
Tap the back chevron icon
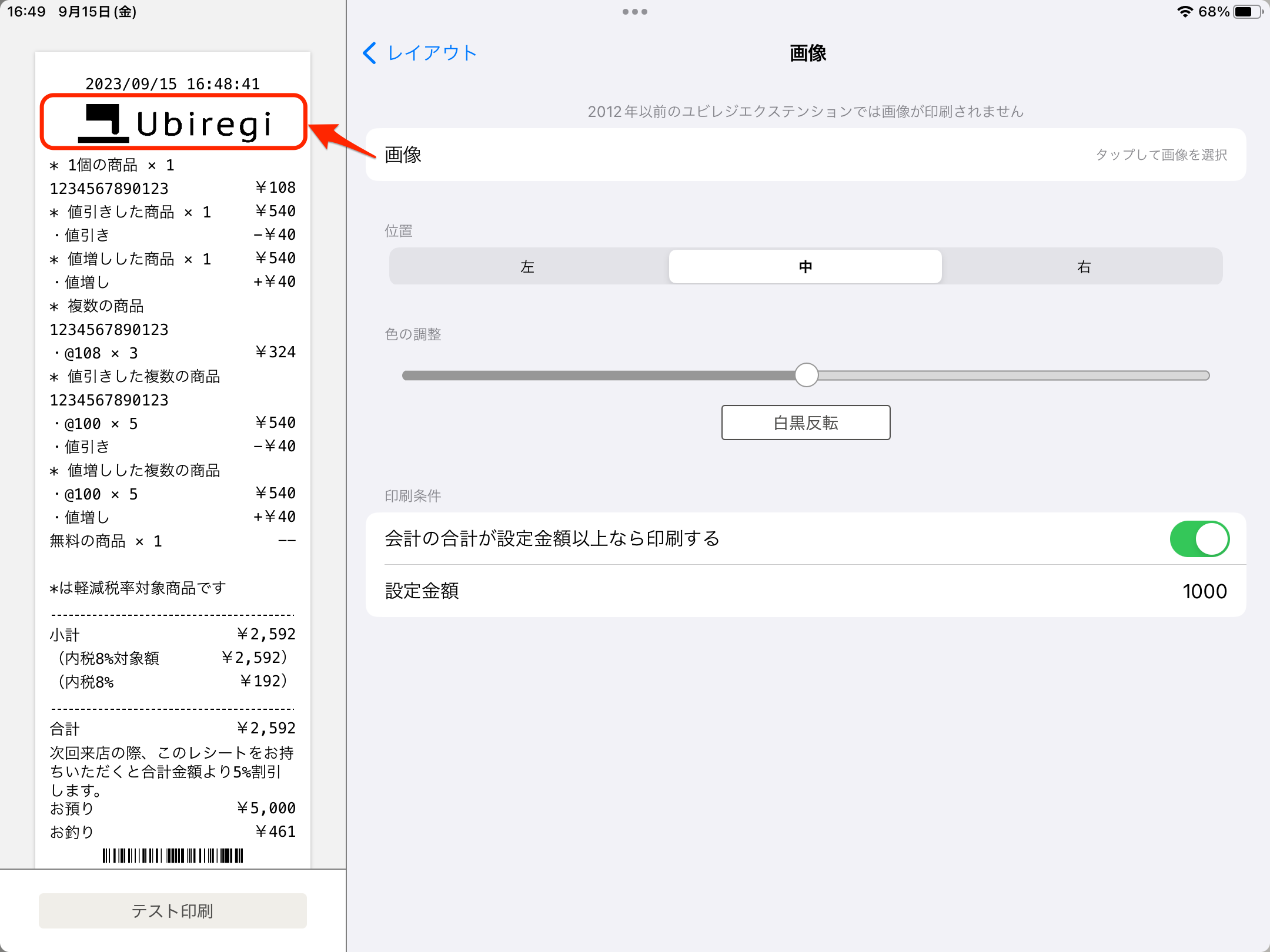[x=369, y=53]
